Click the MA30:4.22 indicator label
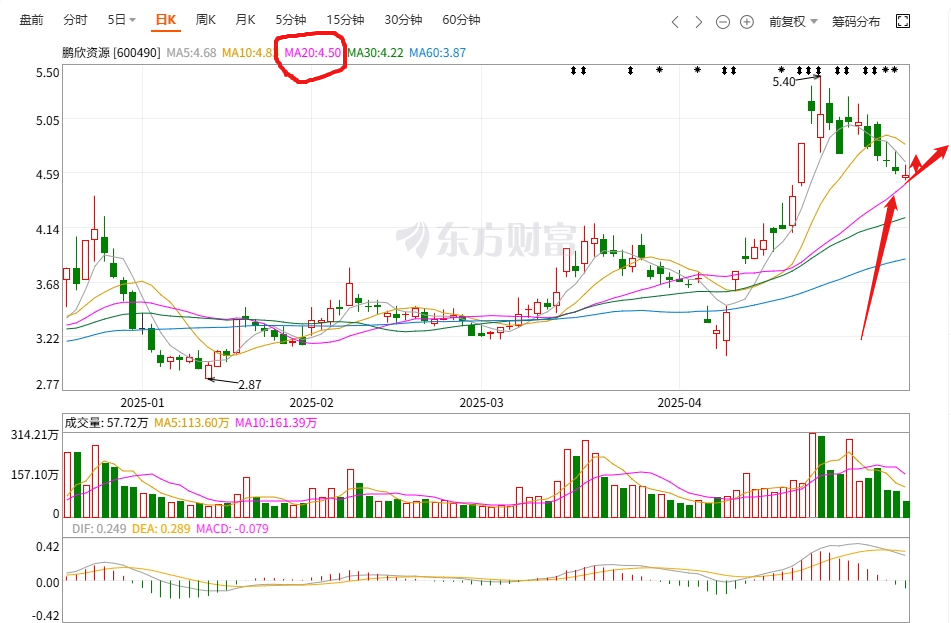The width and height of the screenshot is (951, 623). (x=375, y=53)
